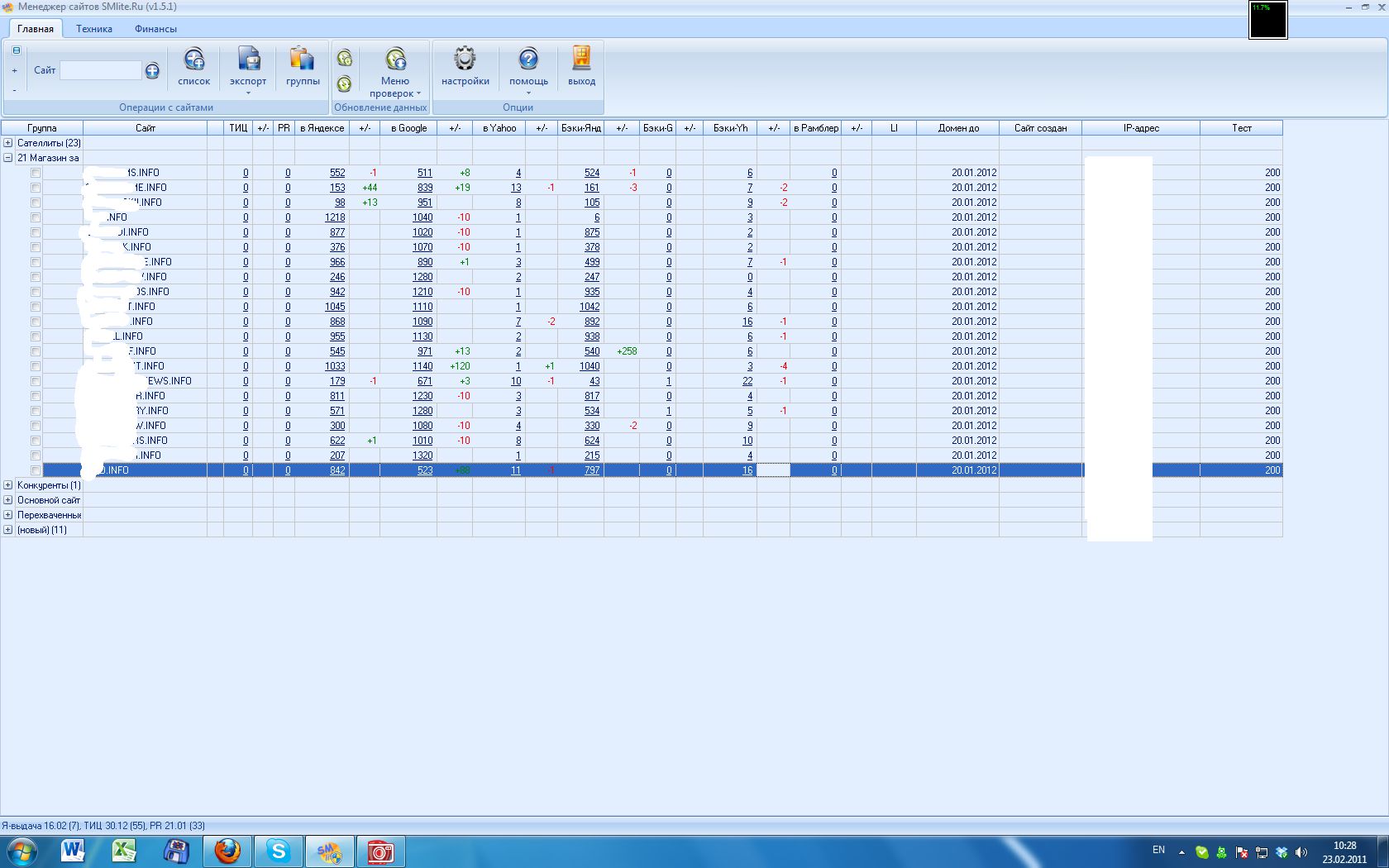This screenshot has width=1389, height=868.
Task: Open the 'Финансы' tab
Action: (155, 29)
